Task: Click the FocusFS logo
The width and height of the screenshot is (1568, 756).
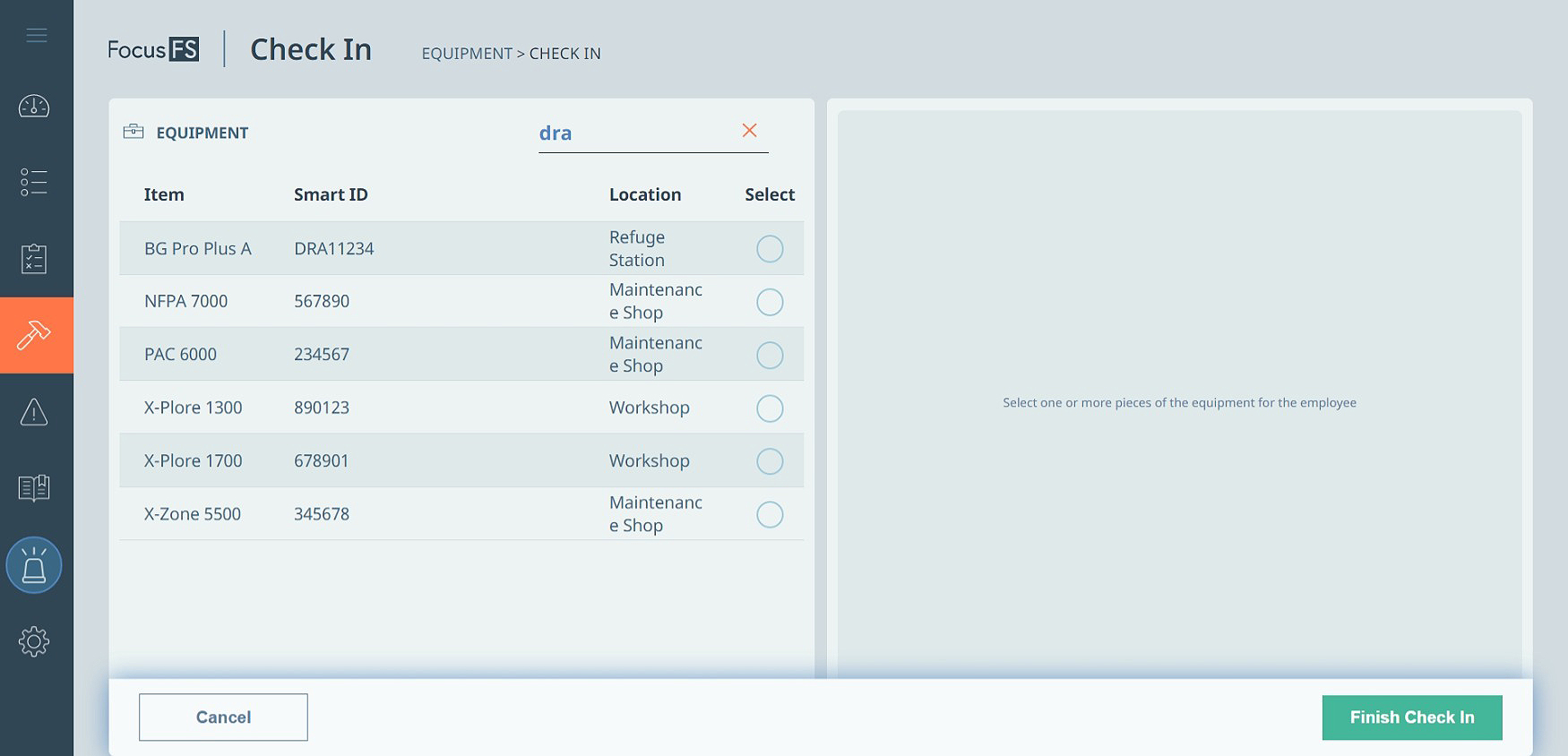Action: click(153, 49)
